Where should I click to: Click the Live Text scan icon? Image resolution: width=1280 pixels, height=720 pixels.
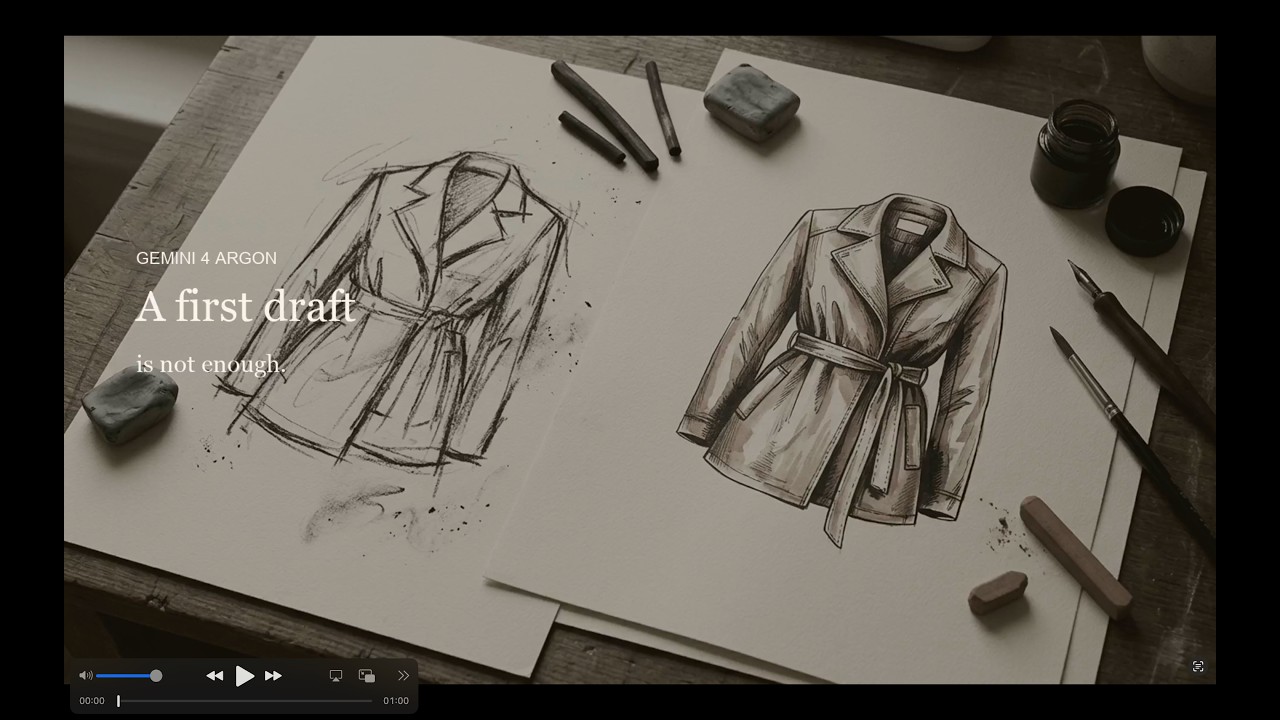[x=1198, y=666]
